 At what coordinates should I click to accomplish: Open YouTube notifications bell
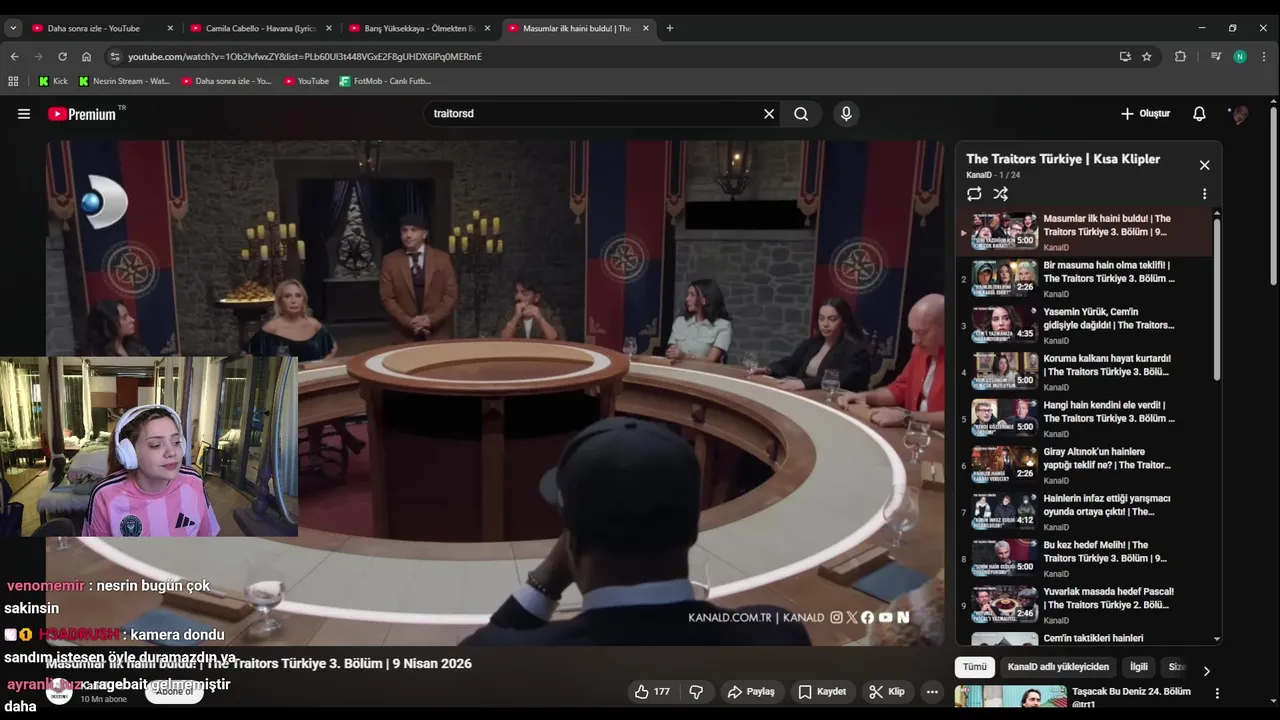1199,114
